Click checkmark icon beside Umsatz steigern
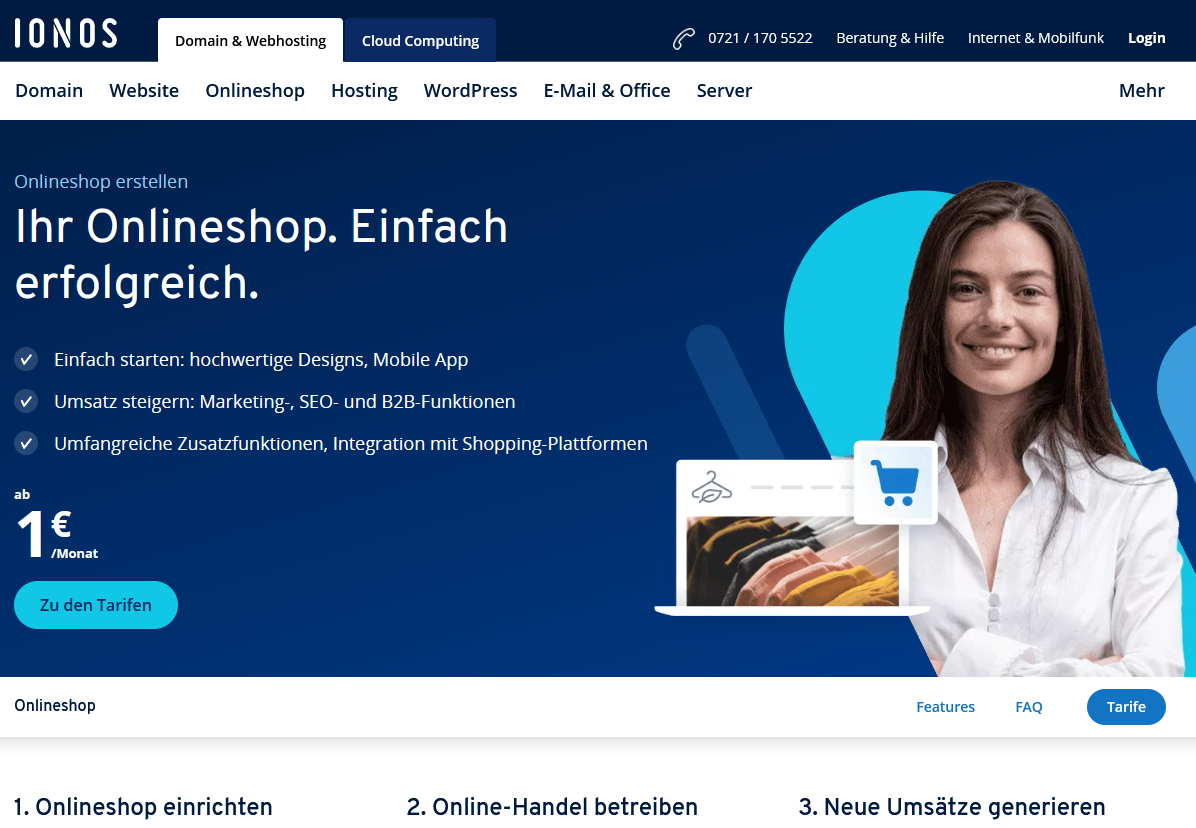The image size is (1196, 828). coord(26,401)
